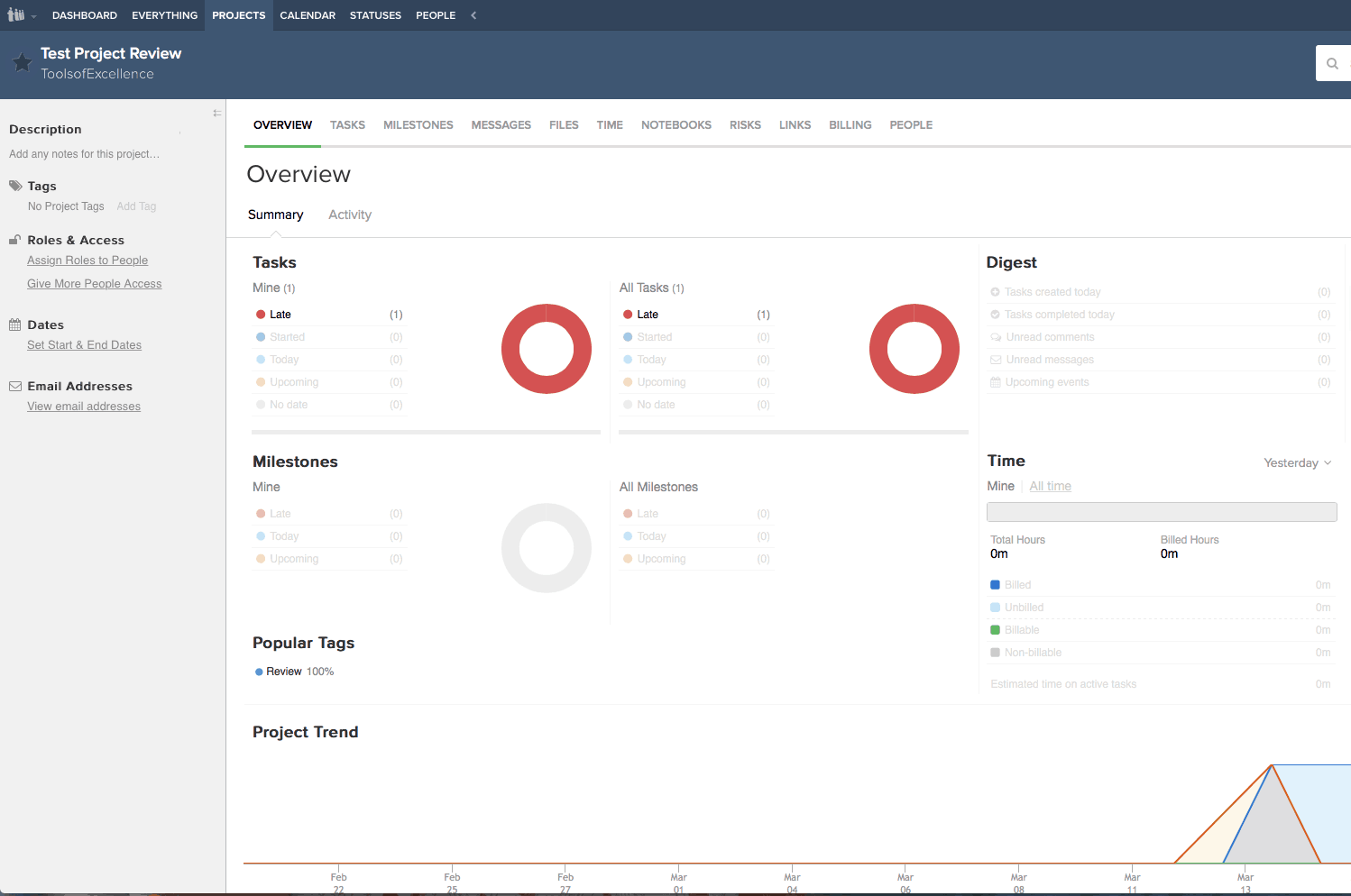Click the View email addresses link
Image resolution: width=1351 pixels, height=896 pixels.
[x=83, y=406]
